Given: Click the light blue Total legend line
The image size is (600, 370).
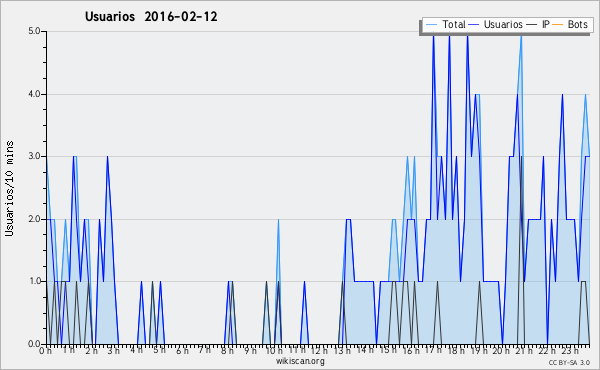Looking at the screenshot, I should pos(431,25).
